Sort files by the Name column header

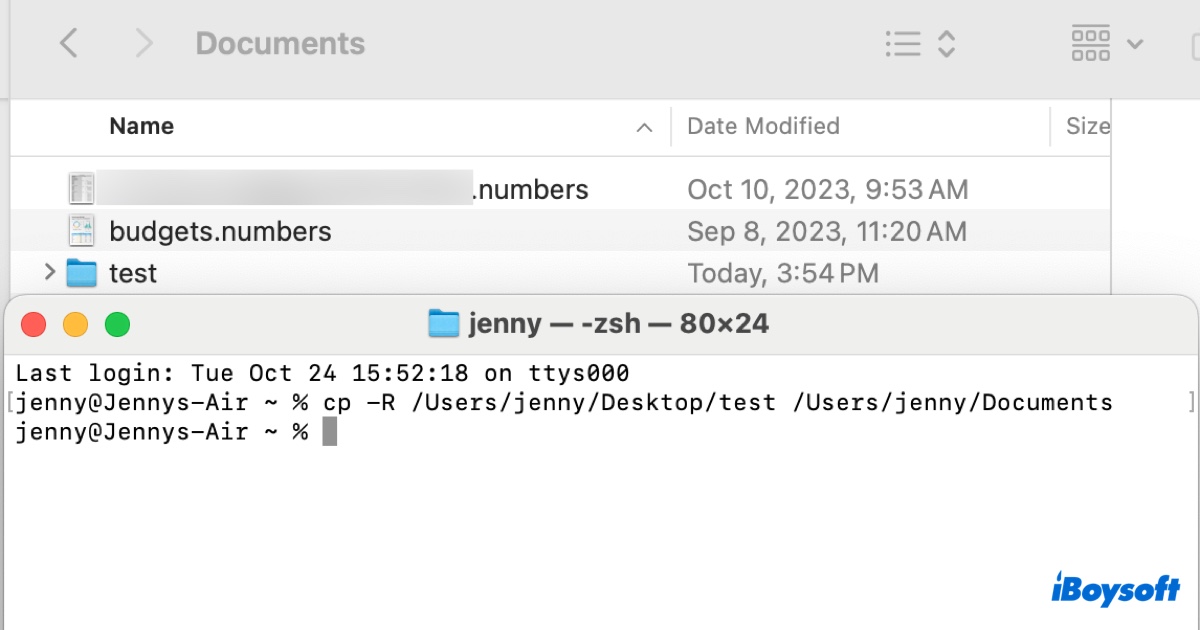pos(141,126)
